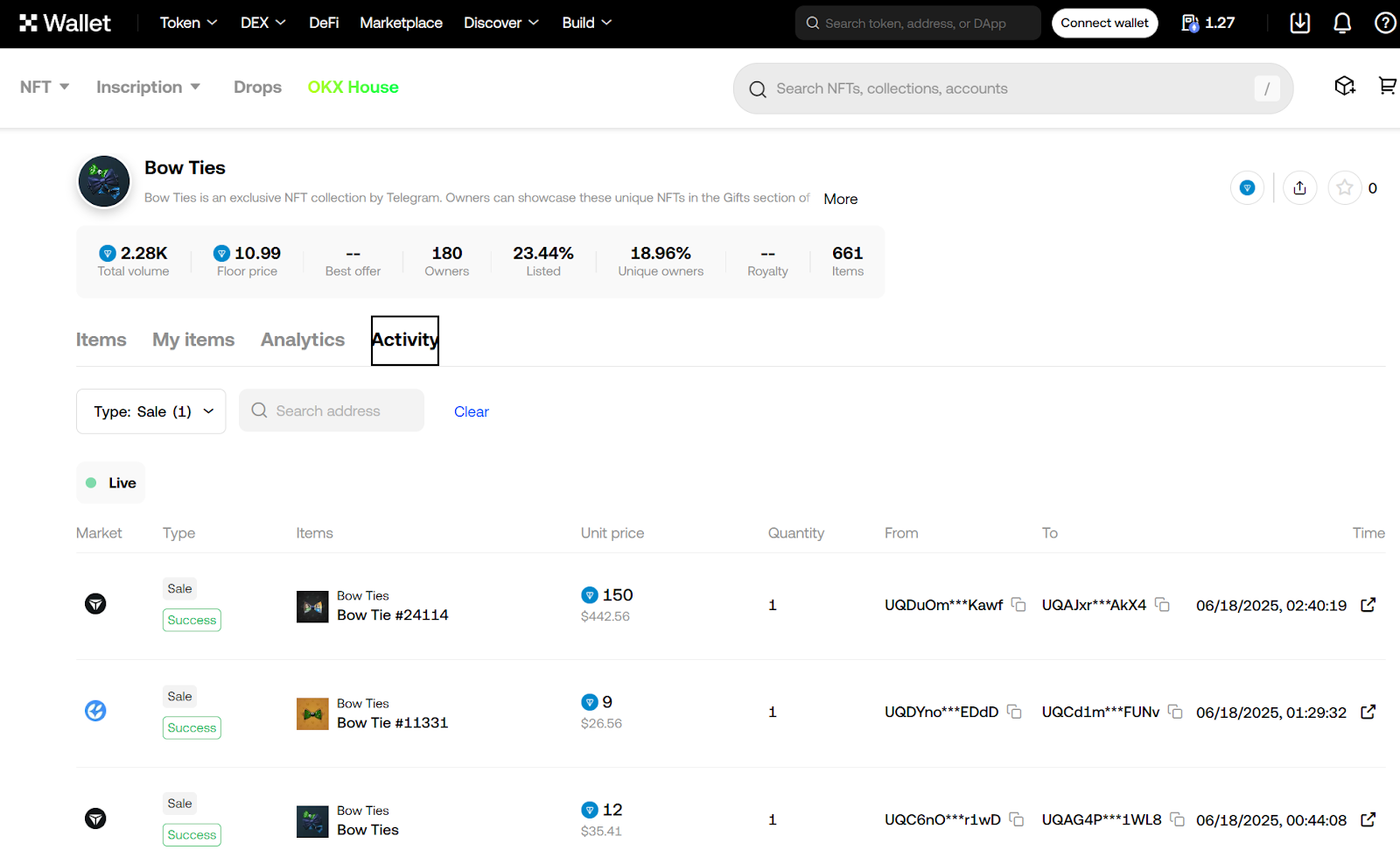The image size is (1400, 857).
Task: Click Bow Ties collection avatar
Action: pos(104,181)
